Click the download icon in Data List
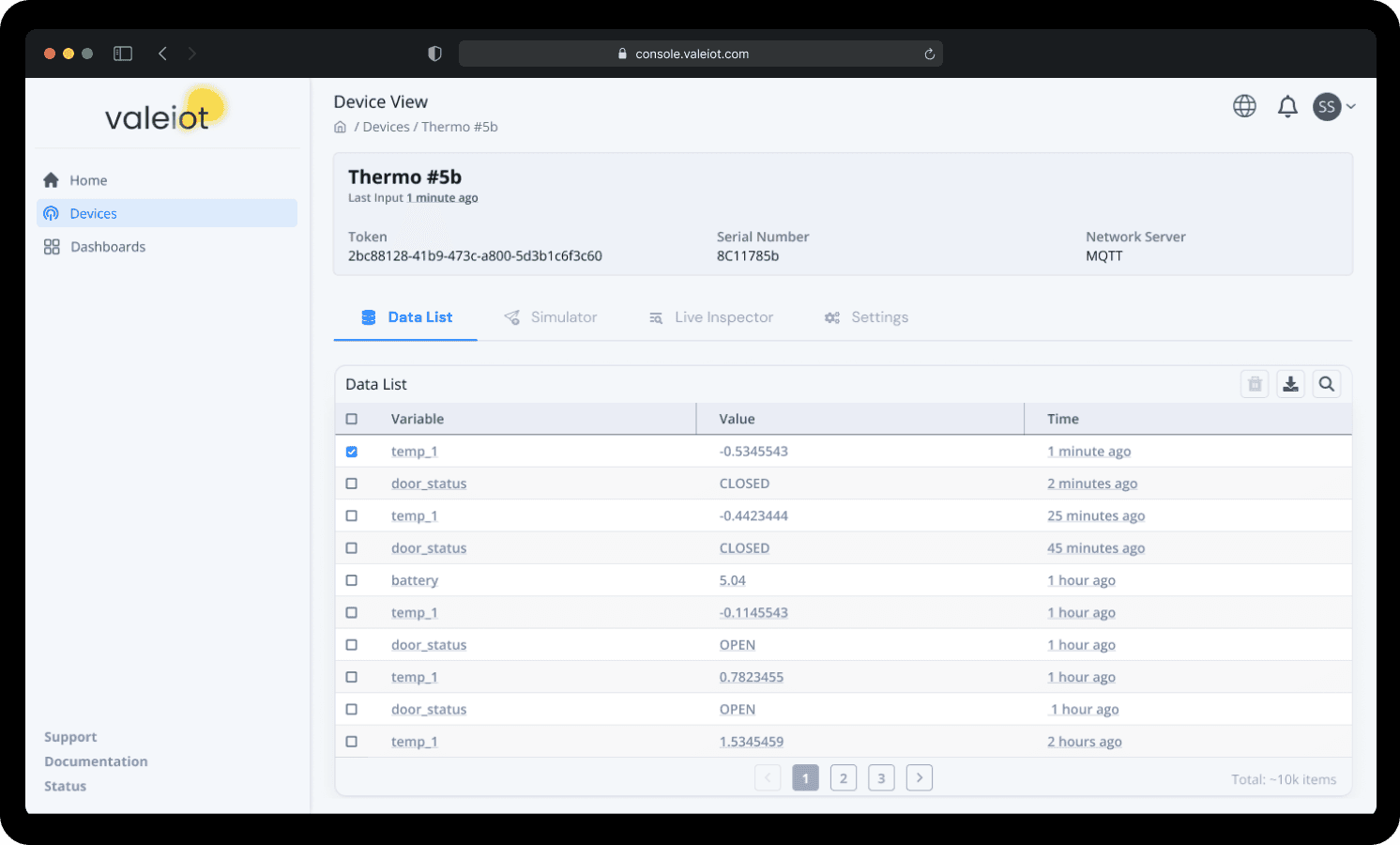The image size is (1400, 845). (1291, 383)
